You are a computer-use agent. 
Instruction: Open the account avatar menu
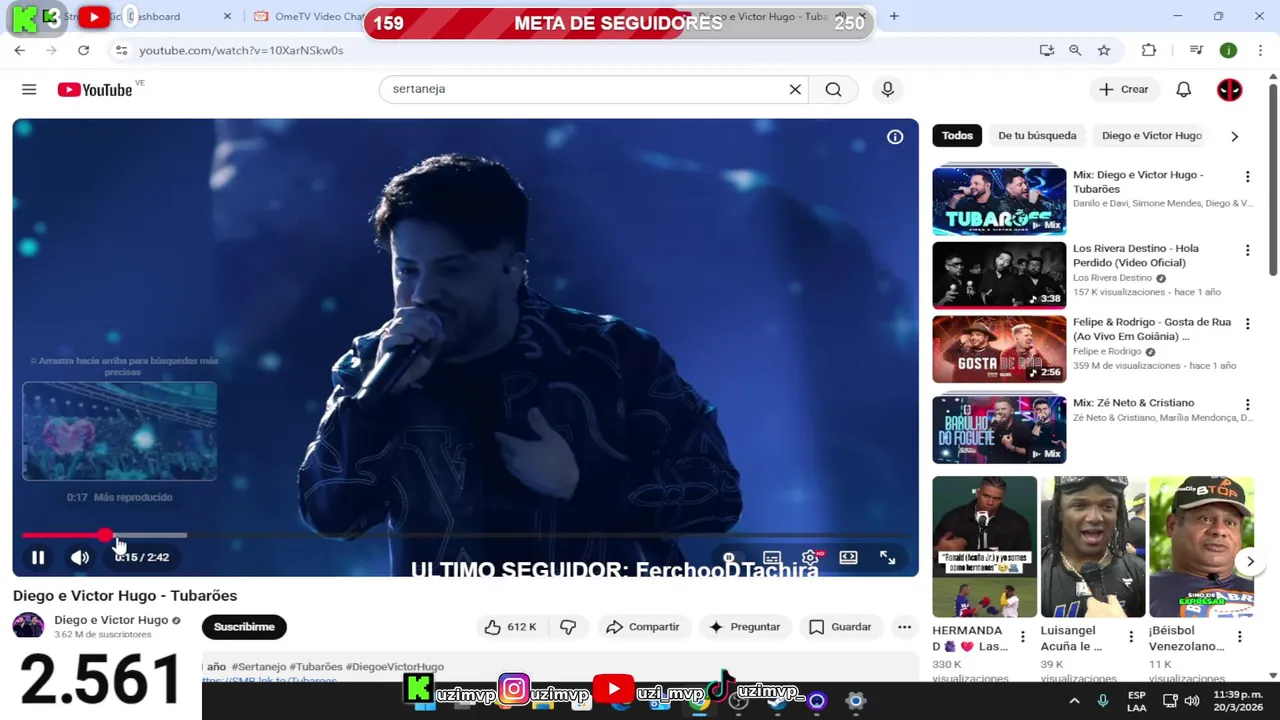click(1229, 89)
